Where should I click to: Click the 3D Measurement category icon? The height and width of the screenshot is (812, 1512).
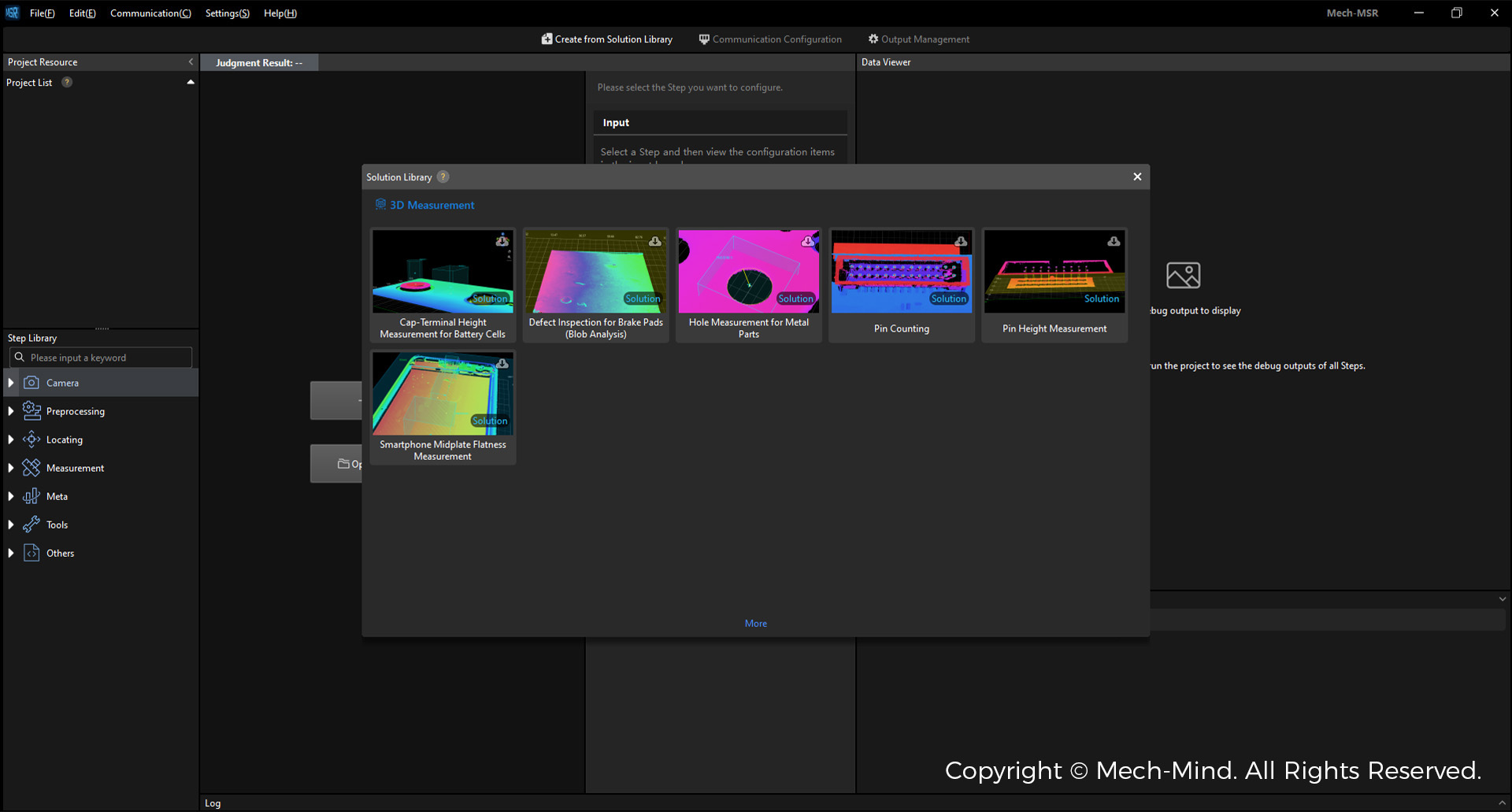[x=380, y=204]
